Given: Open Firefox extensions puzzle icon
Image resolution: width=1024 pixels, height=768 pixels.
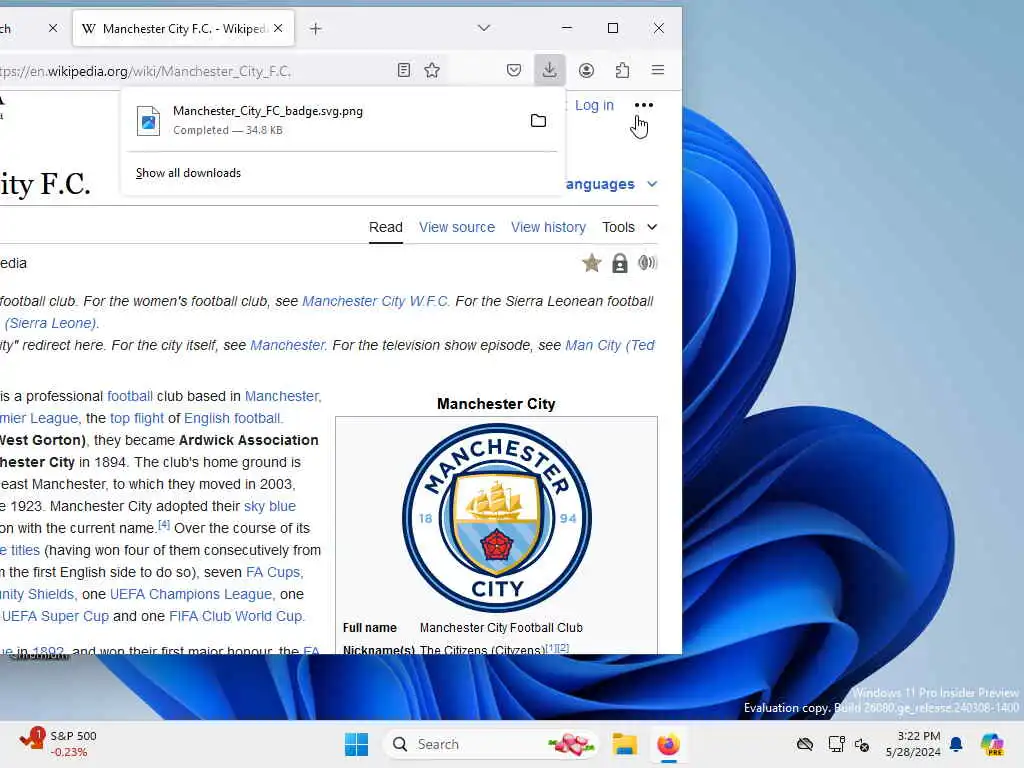Looking at the screenshot, I should [x=622, y=70].
